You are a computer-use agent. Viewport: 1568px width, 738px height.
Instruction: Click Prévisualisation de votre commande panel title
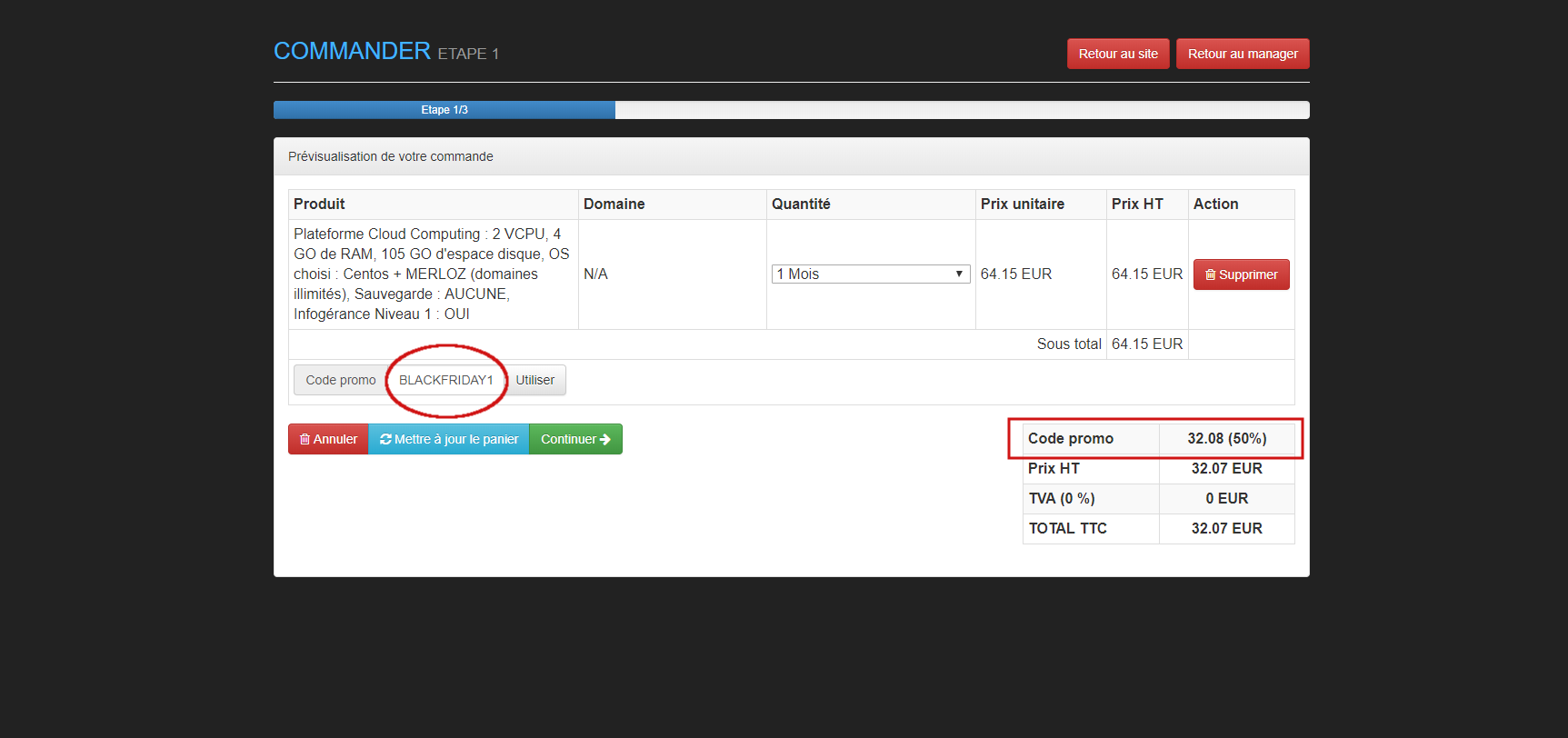[391, 156]
